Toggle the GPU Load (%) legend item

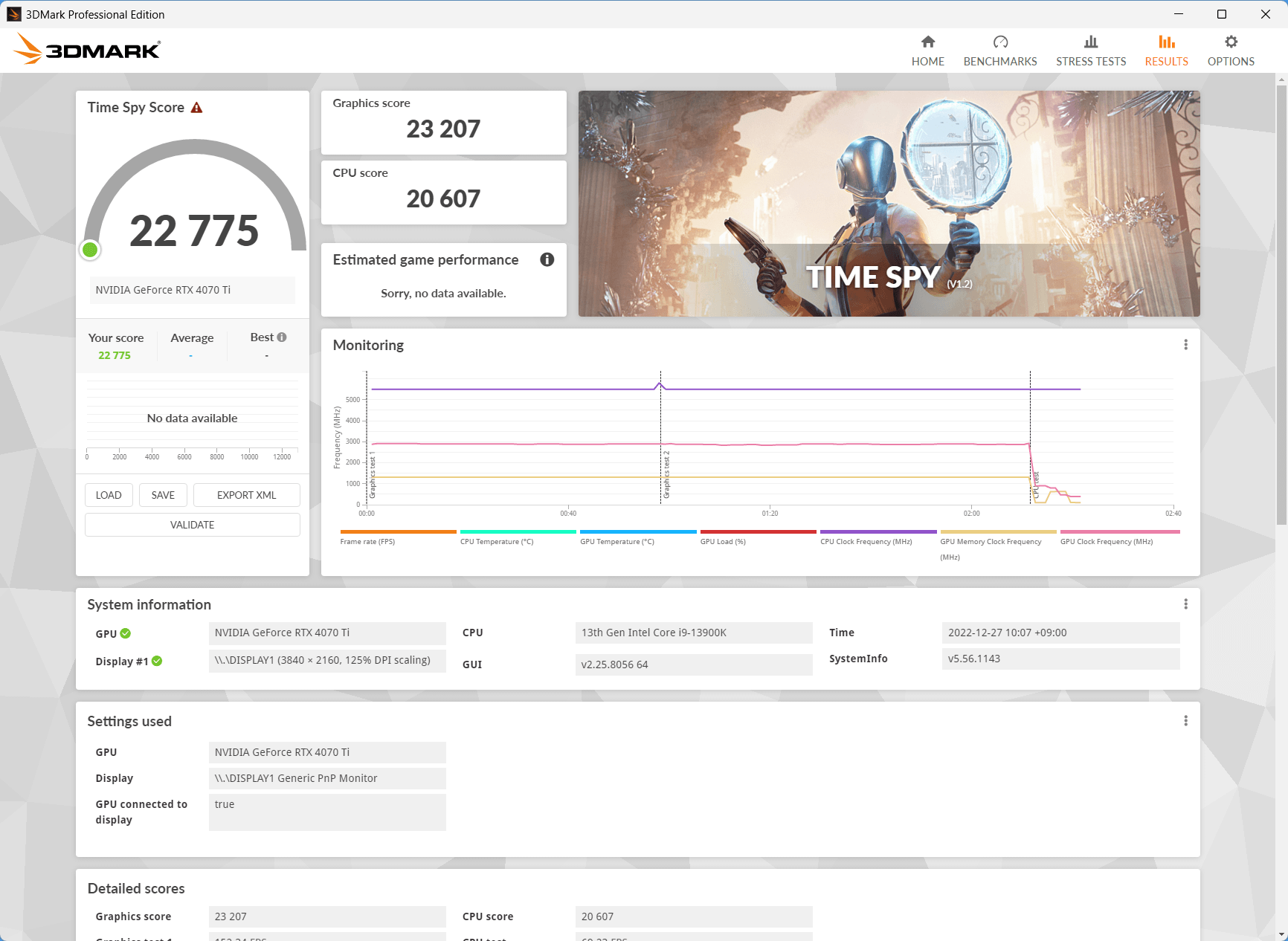[758, 537]
